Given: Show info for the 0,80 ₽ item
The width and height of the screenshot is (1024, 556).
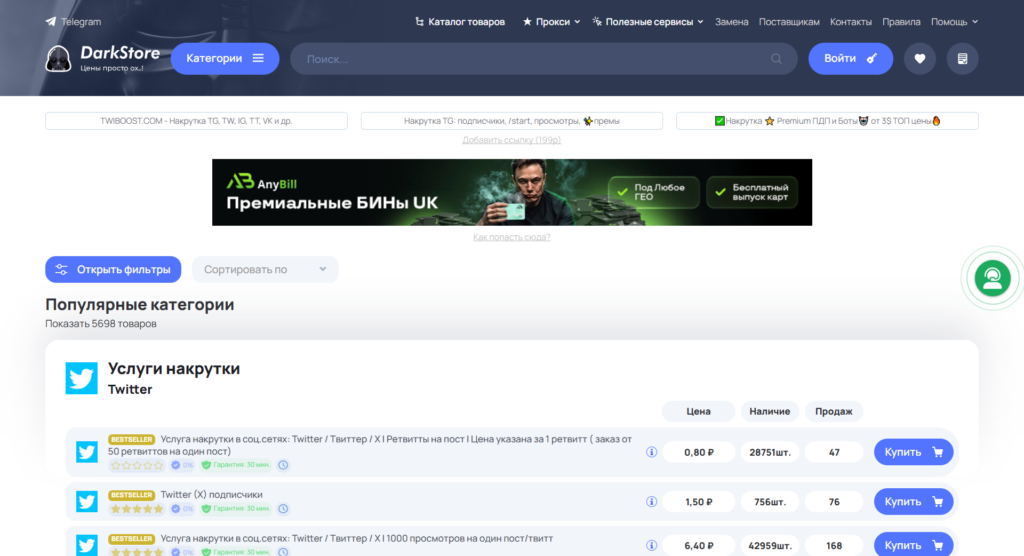Looking at the screenshot, I should pyautogui.click(x=651, y=452).
